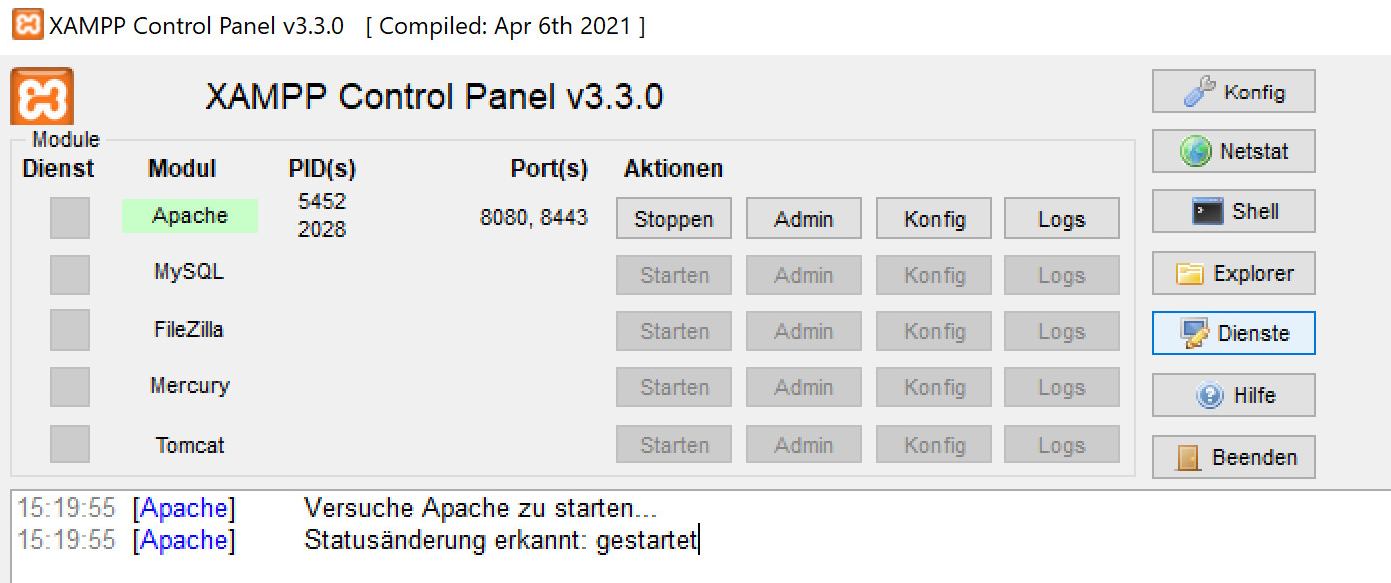
Task: Click the XAMPP logo icon
Action: 41,95
